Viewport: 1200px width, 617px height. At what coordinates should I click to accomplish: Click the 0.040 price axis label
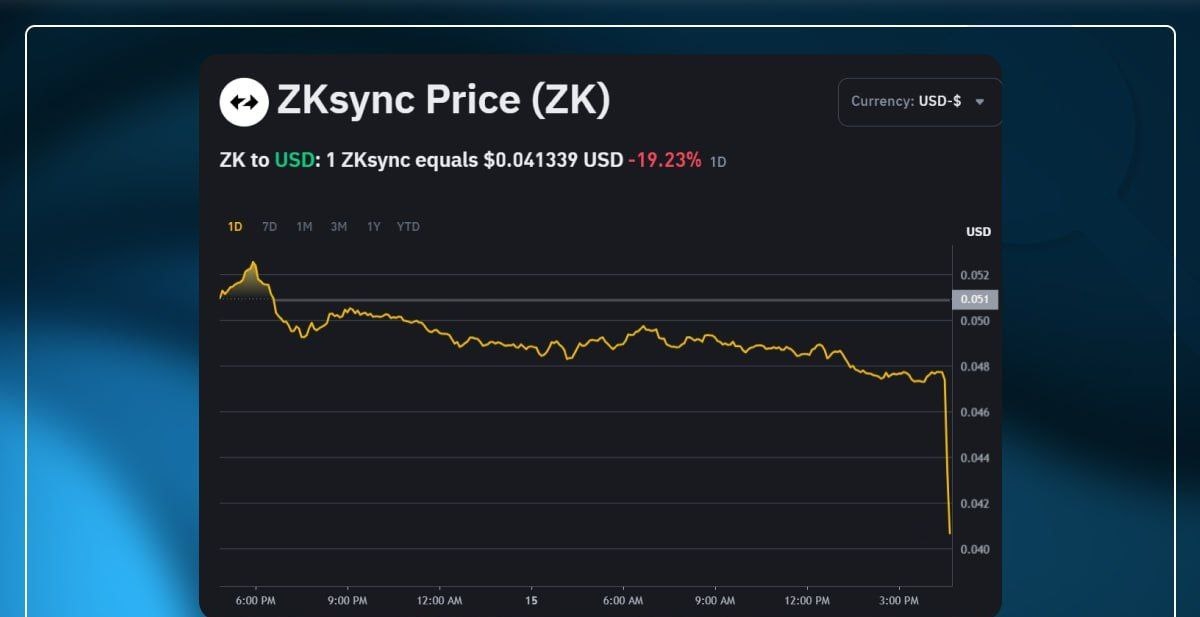coord(974,550)
